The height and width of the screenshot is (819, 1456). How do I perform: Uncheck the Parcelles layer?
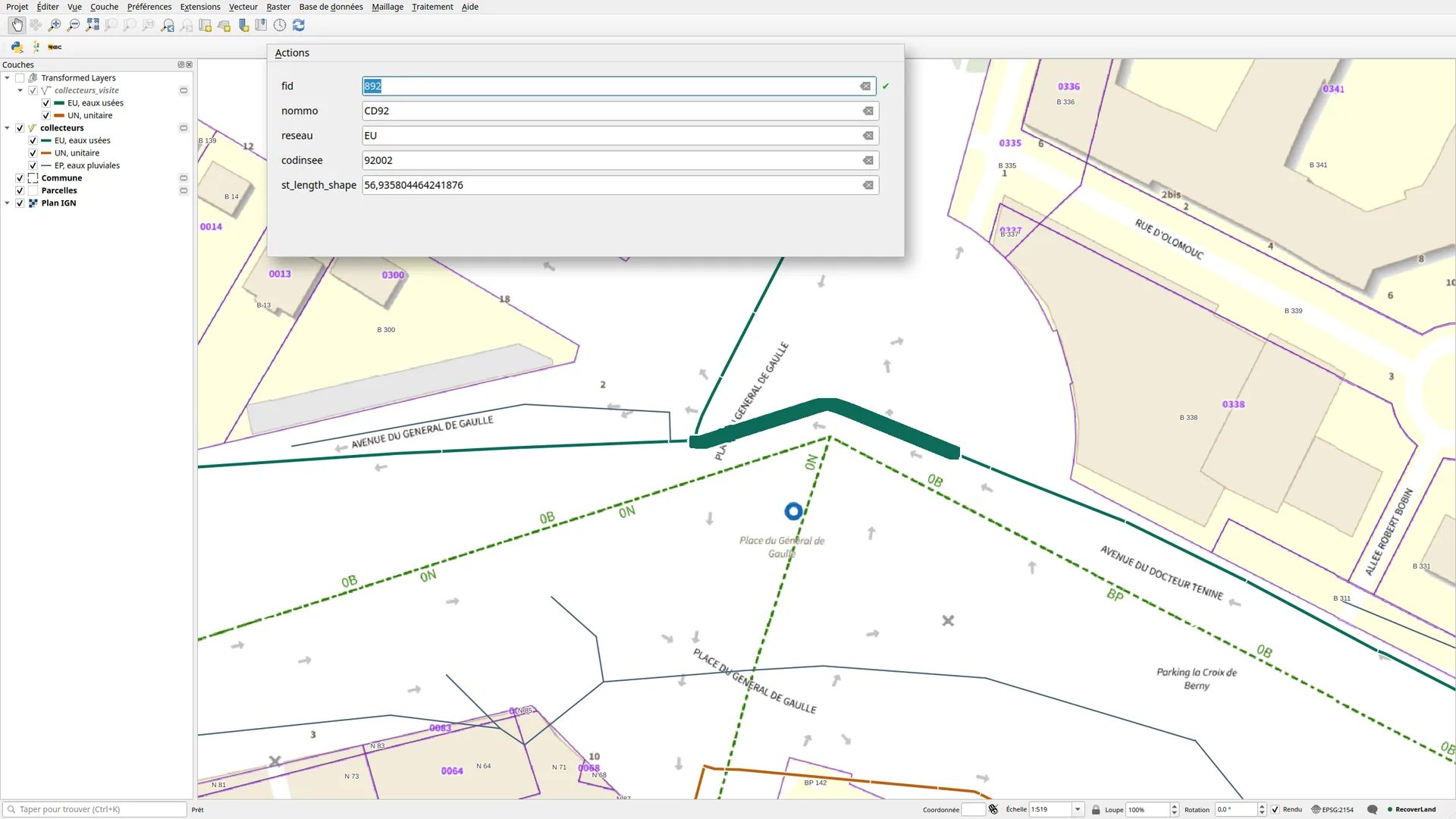pos(20,190)
